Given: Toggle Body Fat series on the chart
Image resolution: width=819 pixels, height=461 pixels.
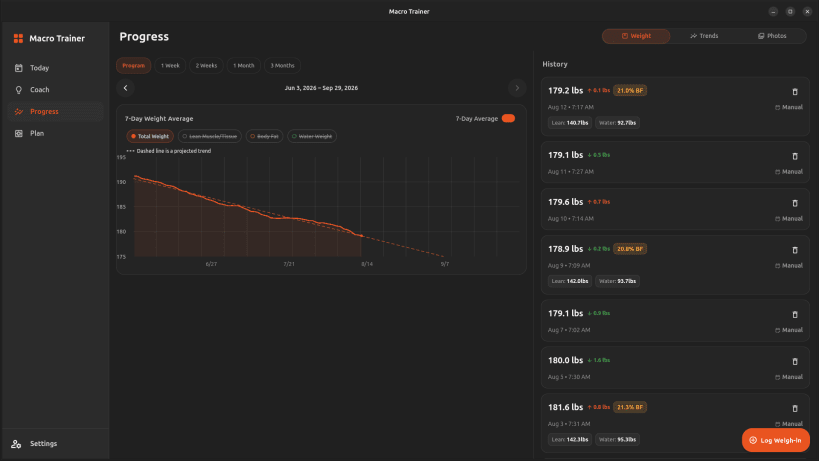Looking at the screenshot, I should [264, 136].
